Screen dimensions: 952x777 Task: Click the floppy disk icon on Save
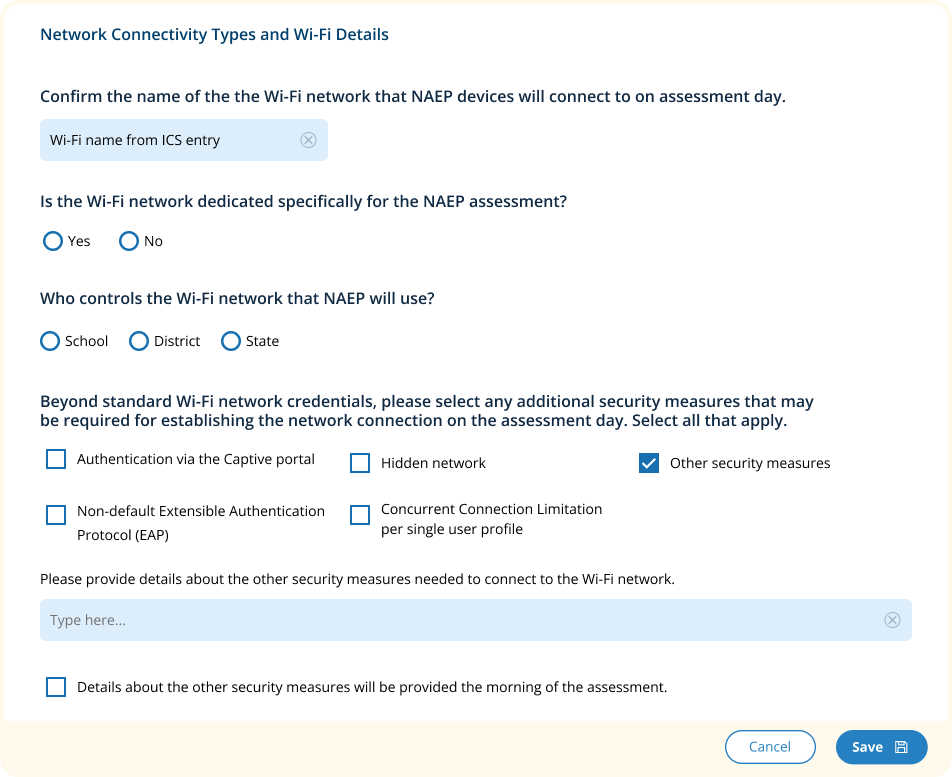tap(901, 747)
